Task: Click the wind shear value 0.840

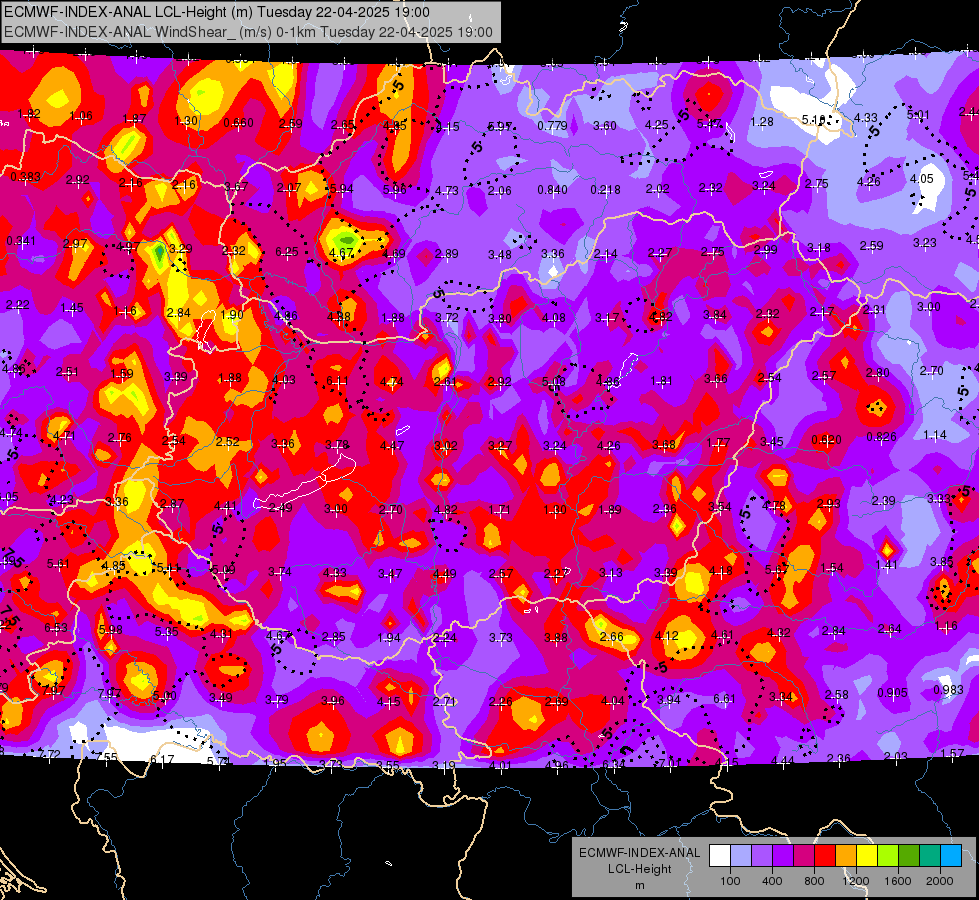Action: 553,190
